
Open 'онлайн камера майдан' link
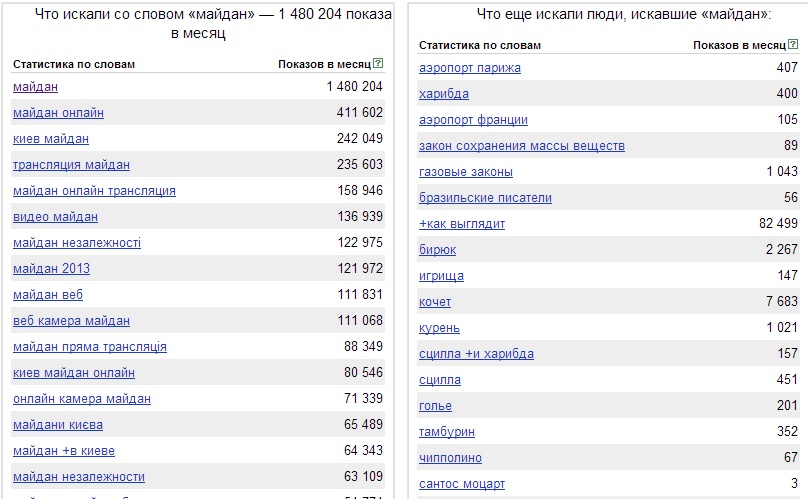pyautogui.click(x=82, y=399)
